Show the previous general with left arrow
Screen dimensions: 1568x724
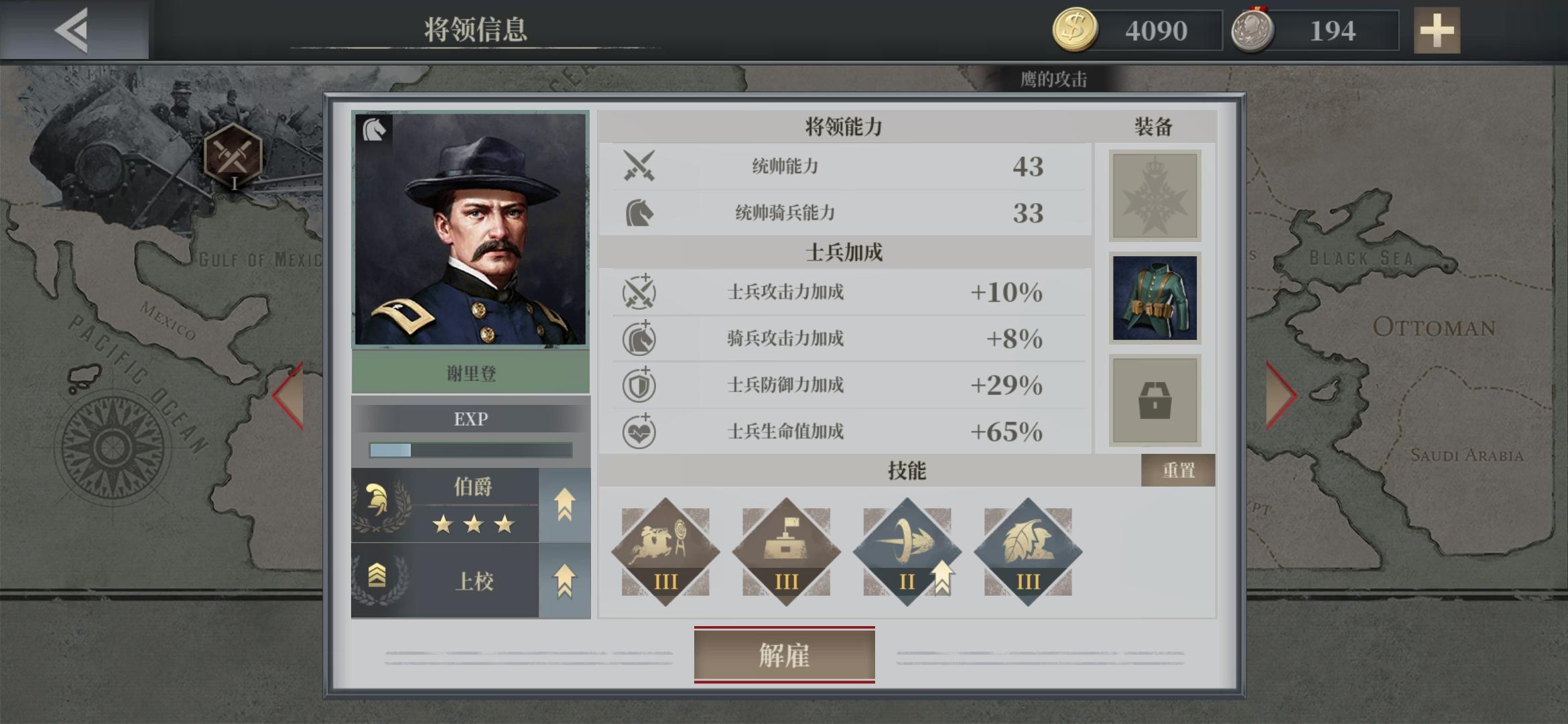click(x=288, y=396)
